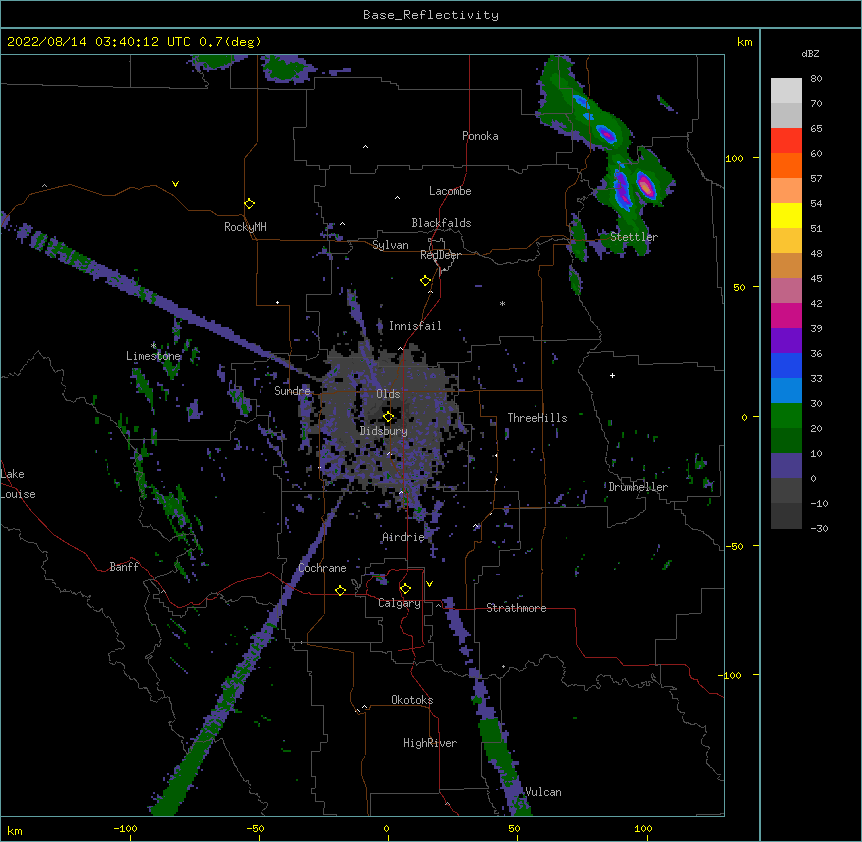Click the Banff town label
This screenshot has width=862, height=842.
coord(124,567)
